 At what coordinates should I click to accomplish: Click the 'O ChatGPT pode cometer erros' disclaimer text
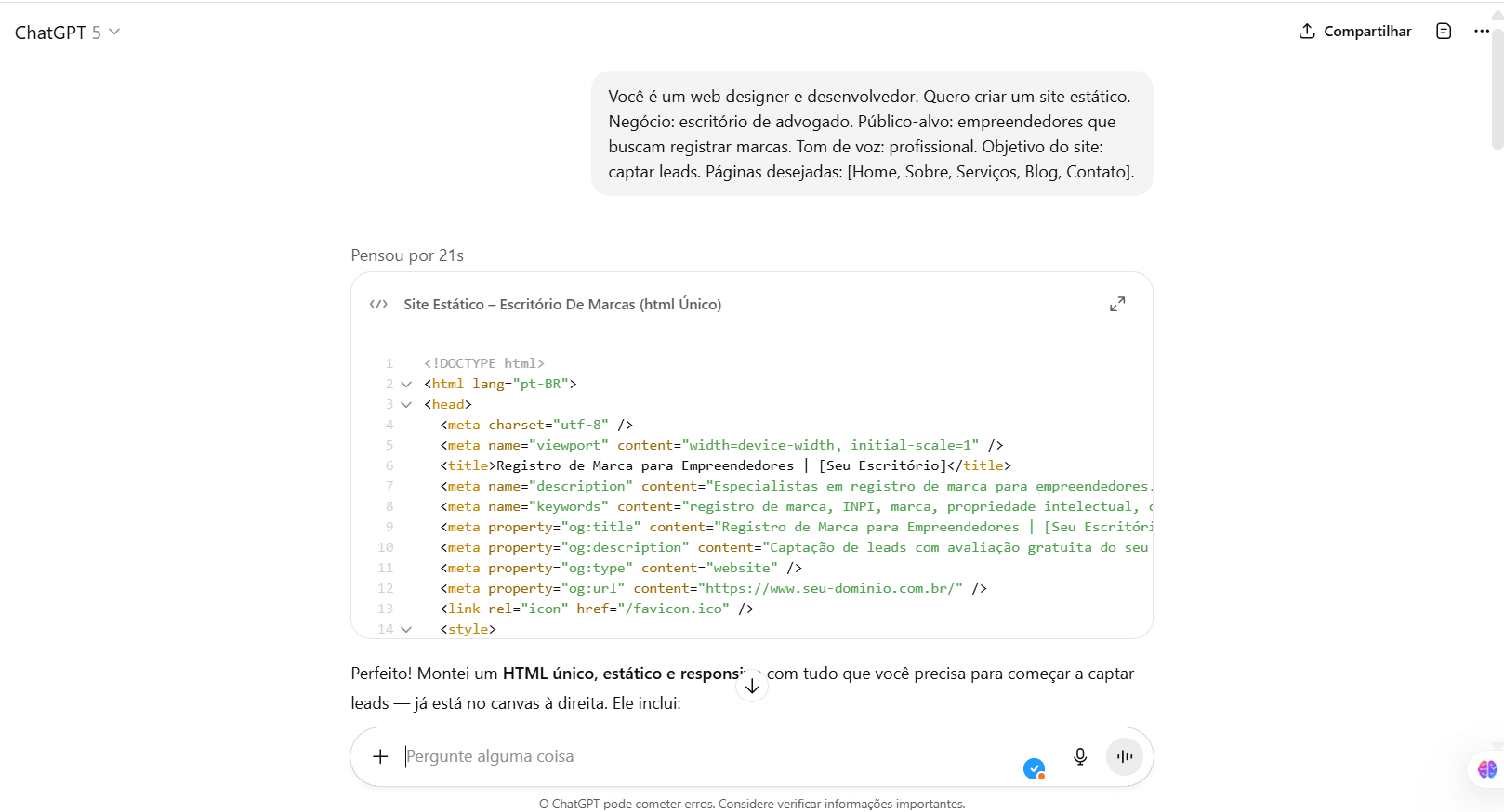(752, 804)
